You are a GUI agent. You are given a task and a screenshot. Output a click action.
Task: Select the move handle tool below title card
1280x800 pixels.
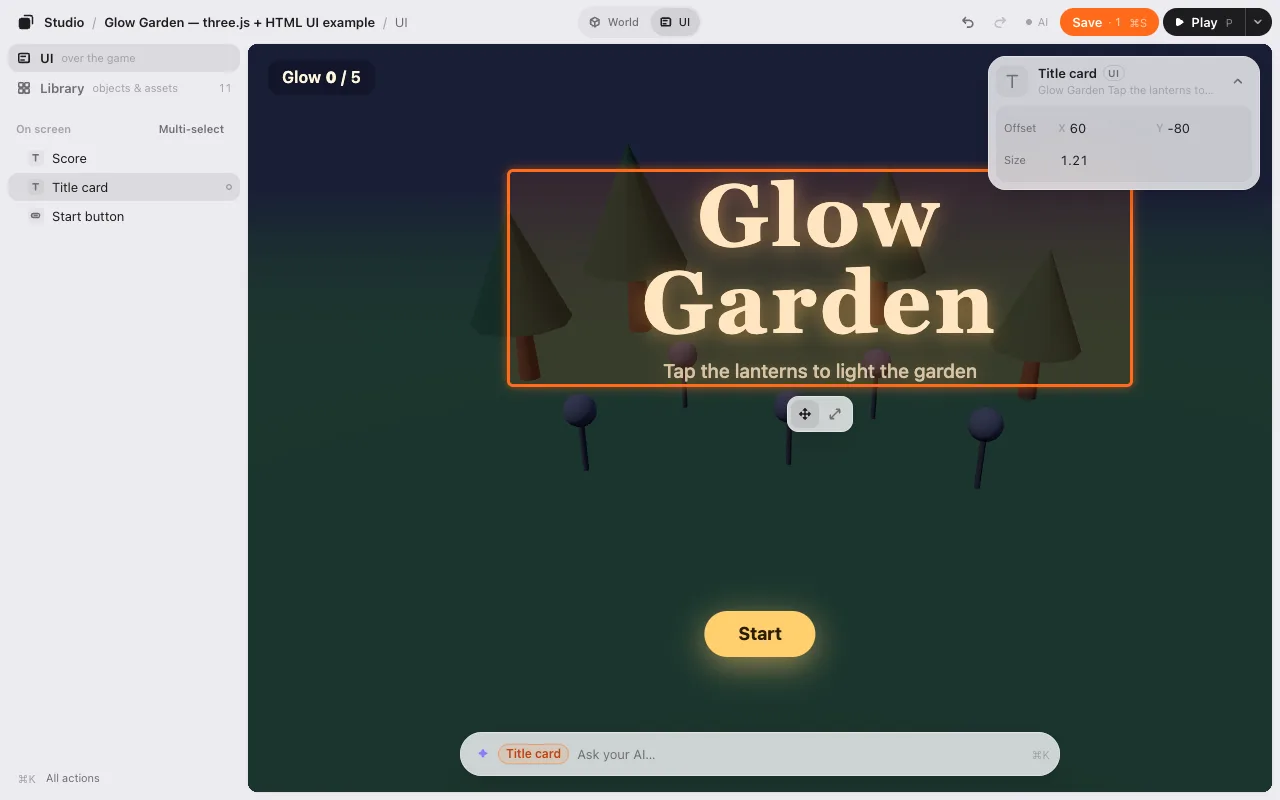point(805,414)
